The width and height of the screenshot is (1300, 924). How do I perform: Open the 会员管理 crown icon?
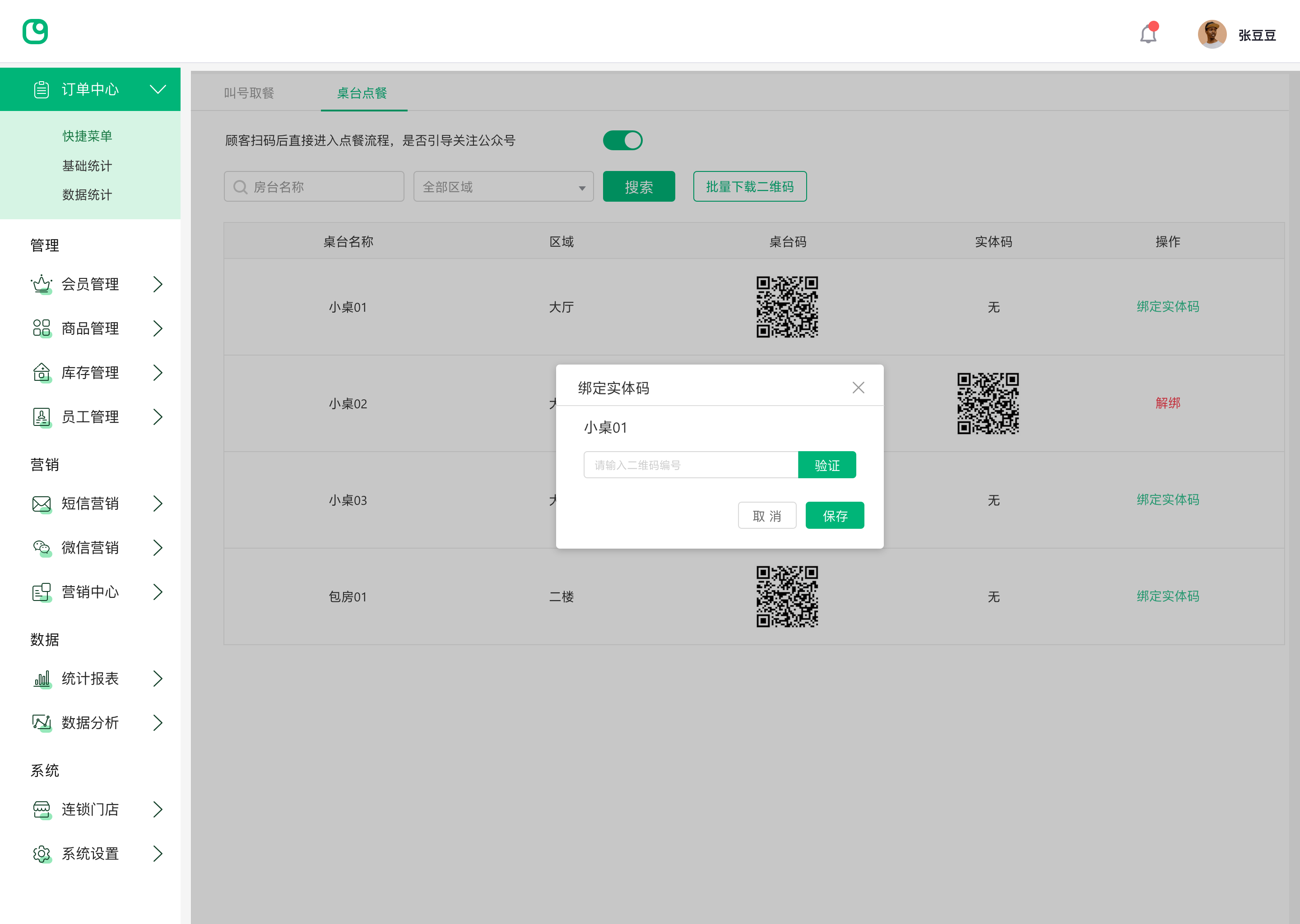[x=41, y=284]
